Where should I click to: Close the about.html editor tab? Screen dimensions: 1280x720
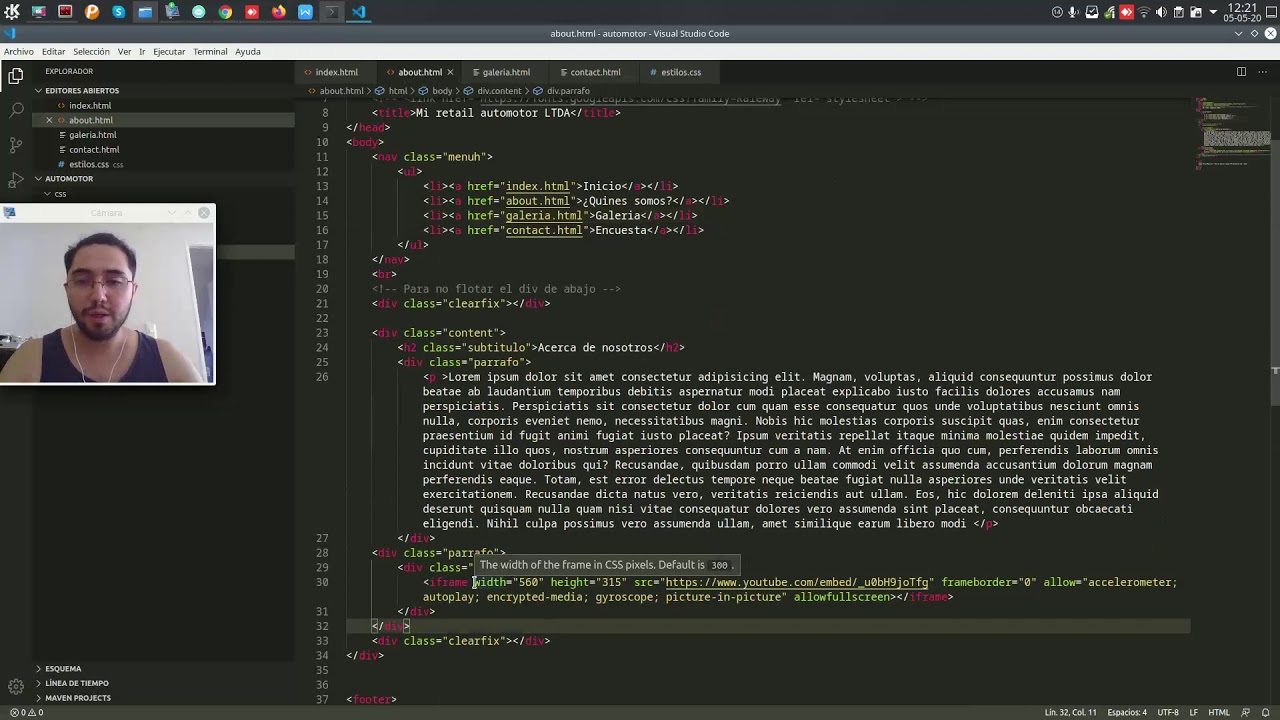(x=450, y=72)
